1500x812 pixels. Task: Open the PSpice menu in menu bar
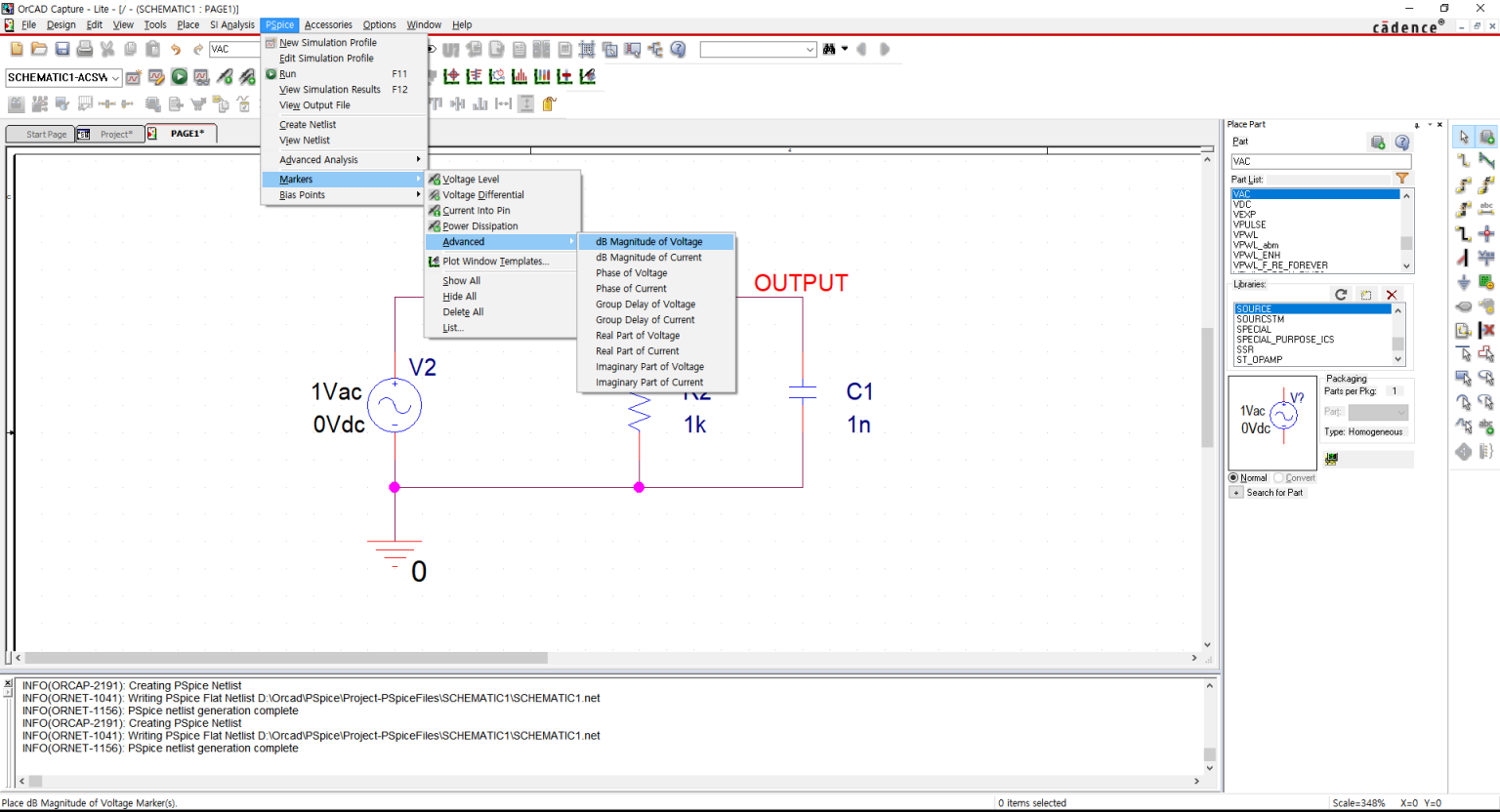pos(279,24)
